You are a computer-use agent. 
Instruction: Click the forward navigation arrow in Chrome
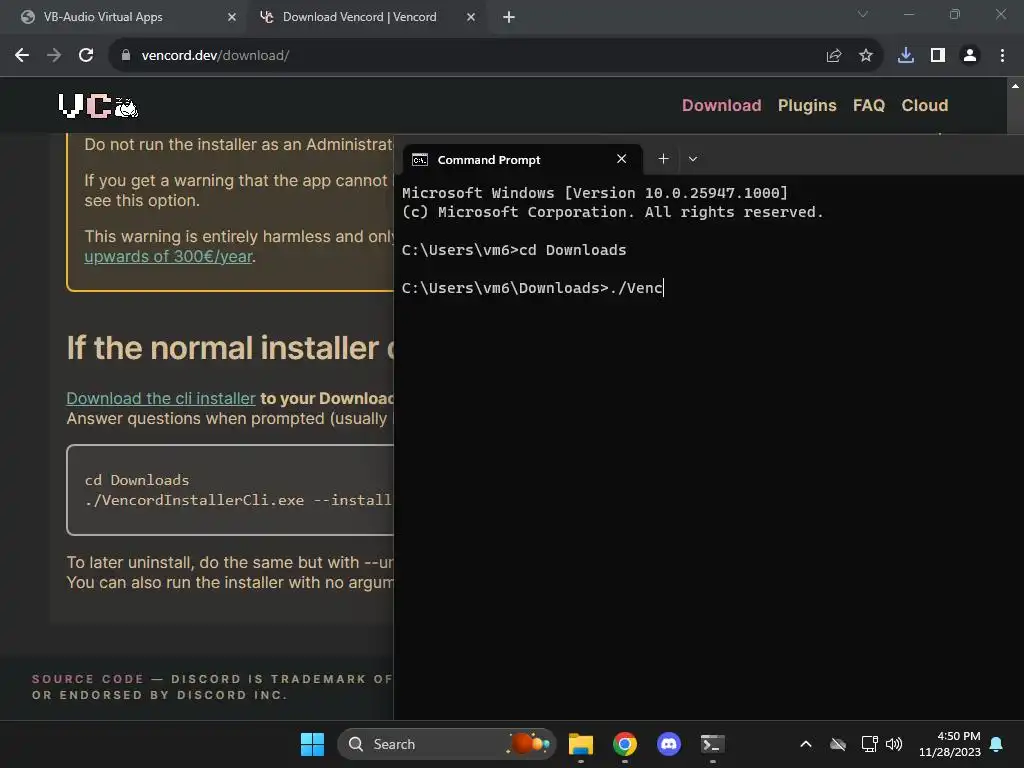pyautogui.click(x=54, y=56)
